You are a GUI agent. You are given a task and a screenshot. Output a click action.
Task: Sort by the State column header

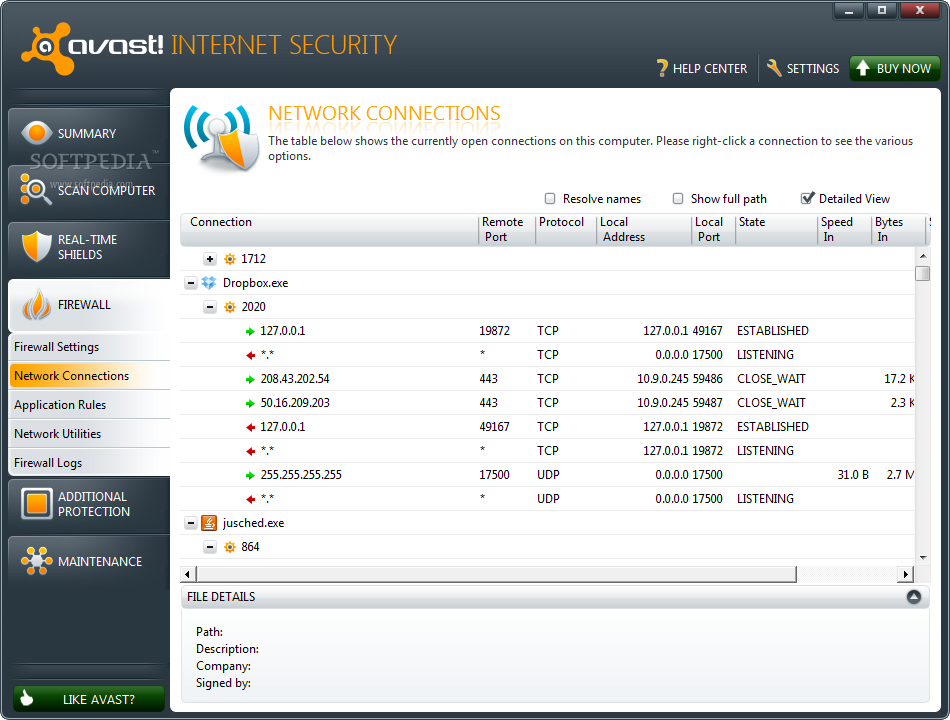776,230
